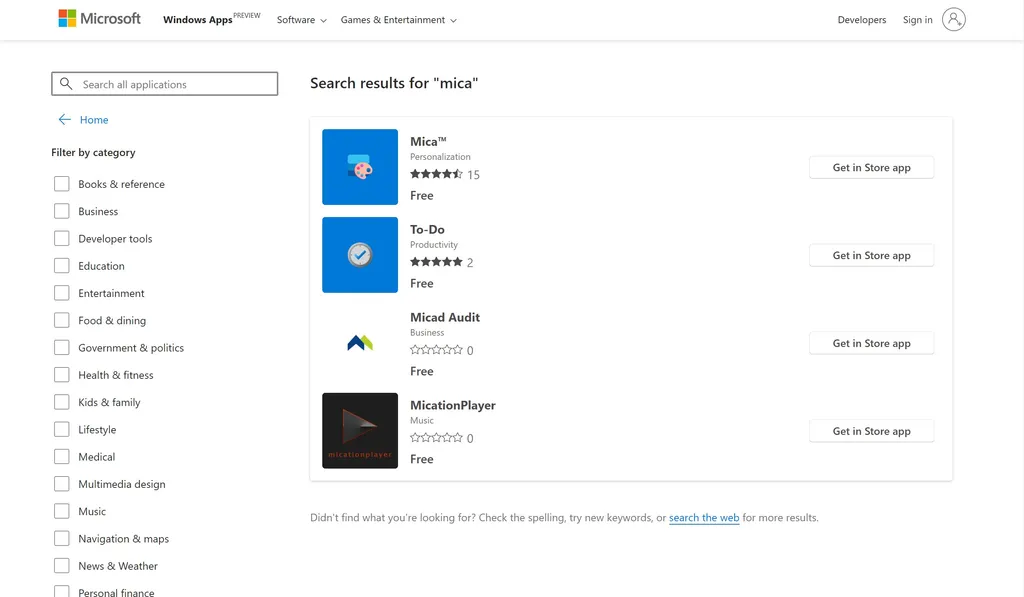1024x597 pixels.
Task: Expand the Games & Entertainment dropdown
Action: pos(398,20)
